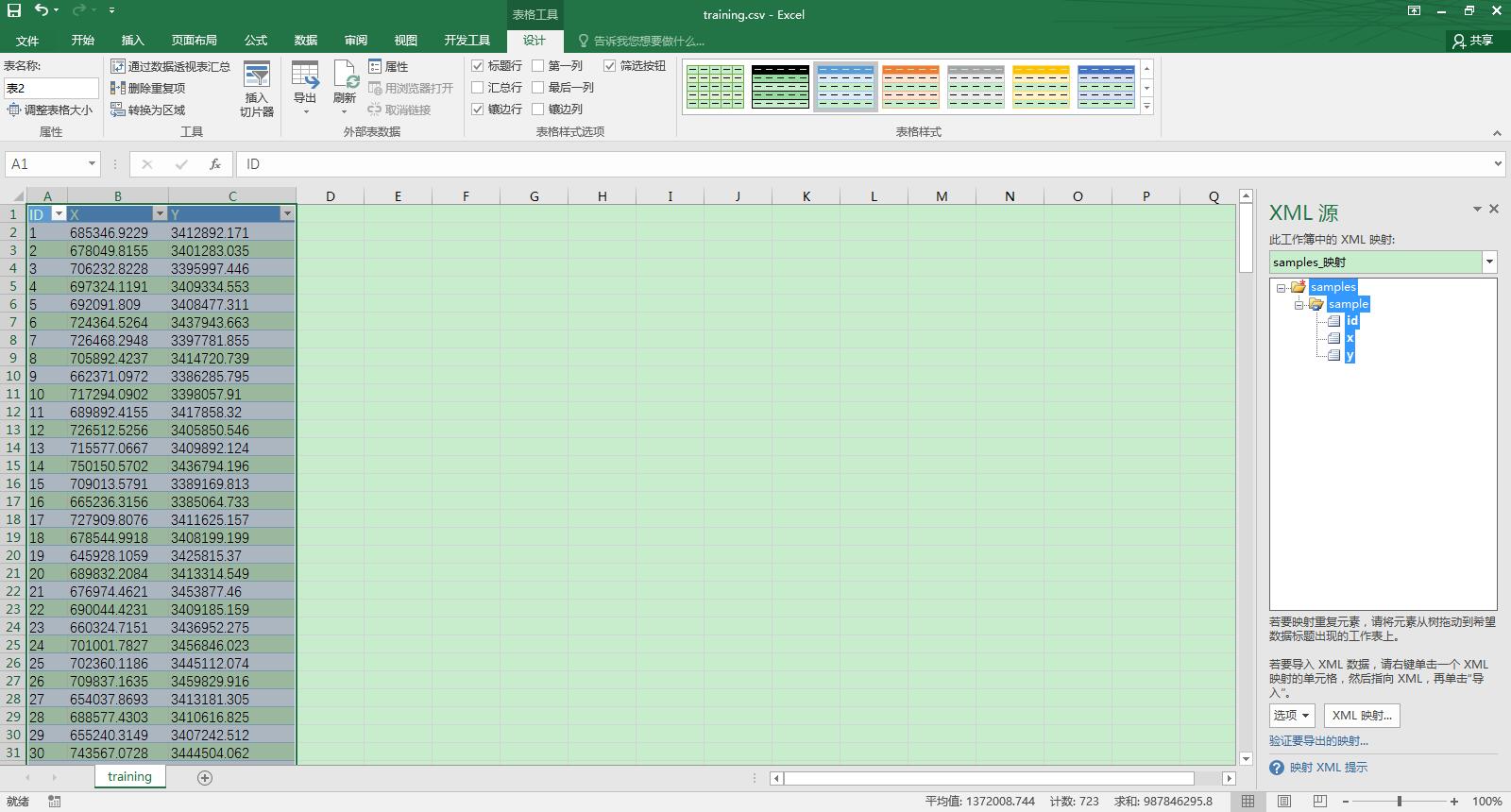Screen dimensions: 1511x812
Task: Open the samples_映射 XML map dropdown
Action: 1489,262
